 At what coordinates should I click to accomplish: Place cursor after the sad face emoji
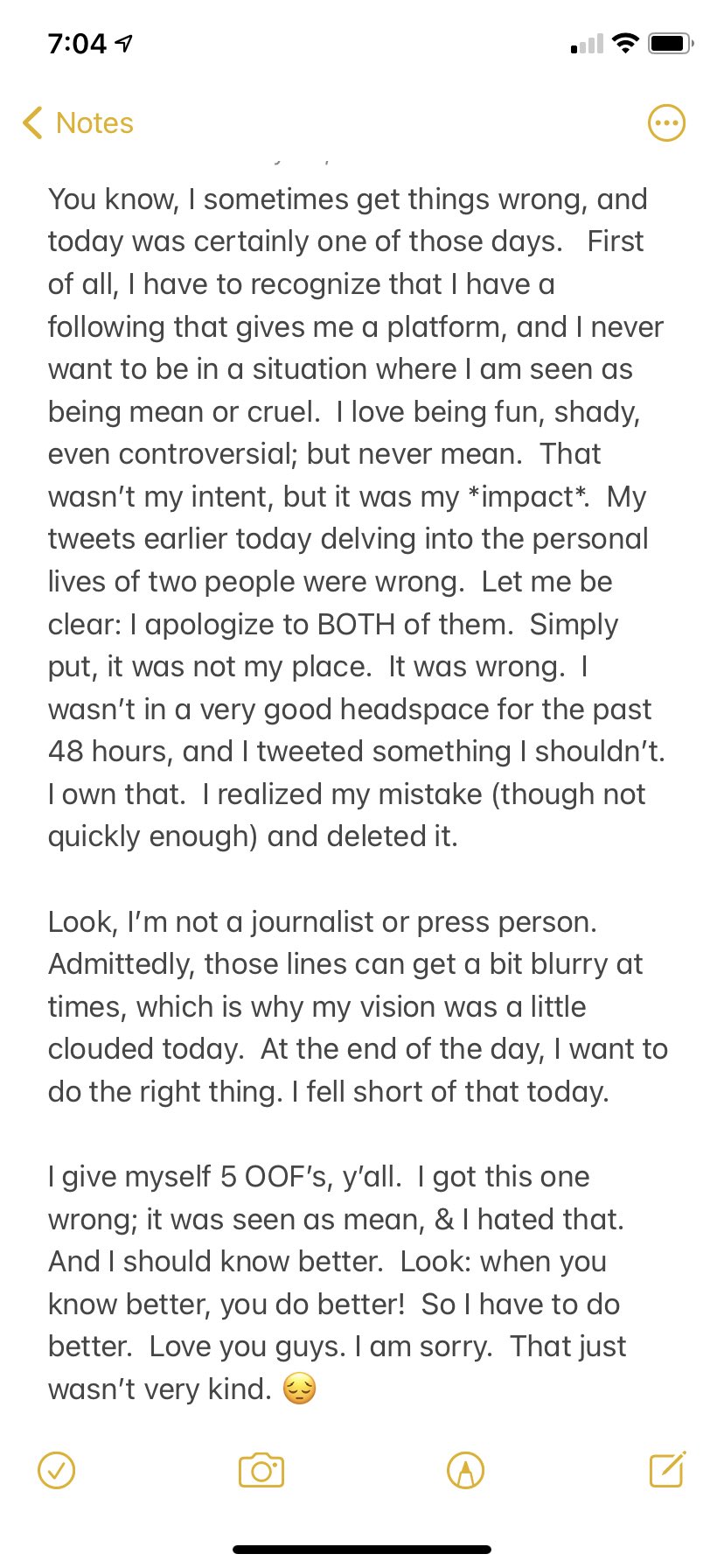pyautogui.click(x=318, y=1389)
